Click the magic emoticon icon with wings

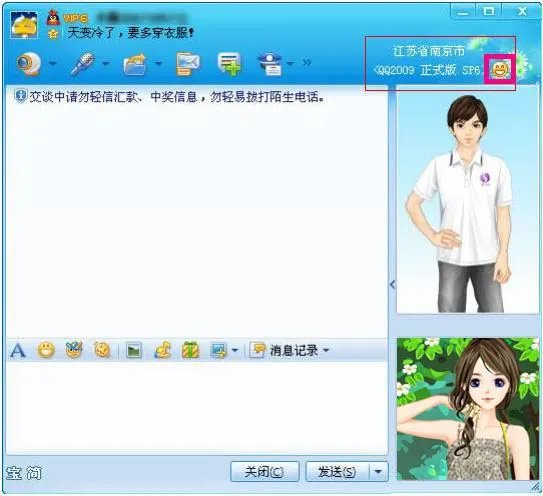coord(74,350)
